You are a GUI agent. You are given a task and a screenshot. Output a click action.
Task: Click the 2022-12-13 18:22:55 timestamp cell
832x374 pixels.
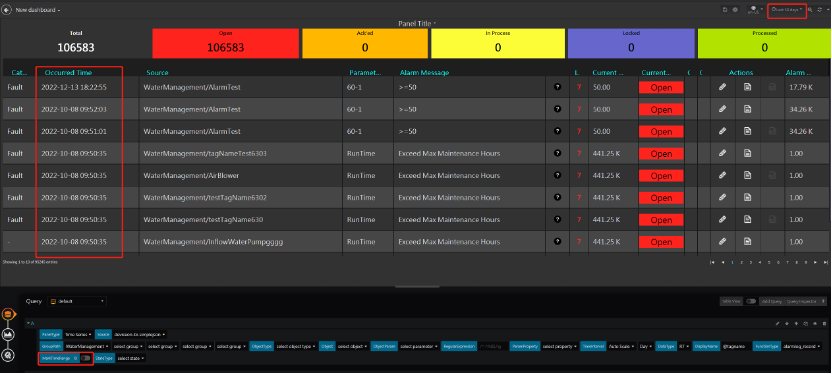point(74,87)
